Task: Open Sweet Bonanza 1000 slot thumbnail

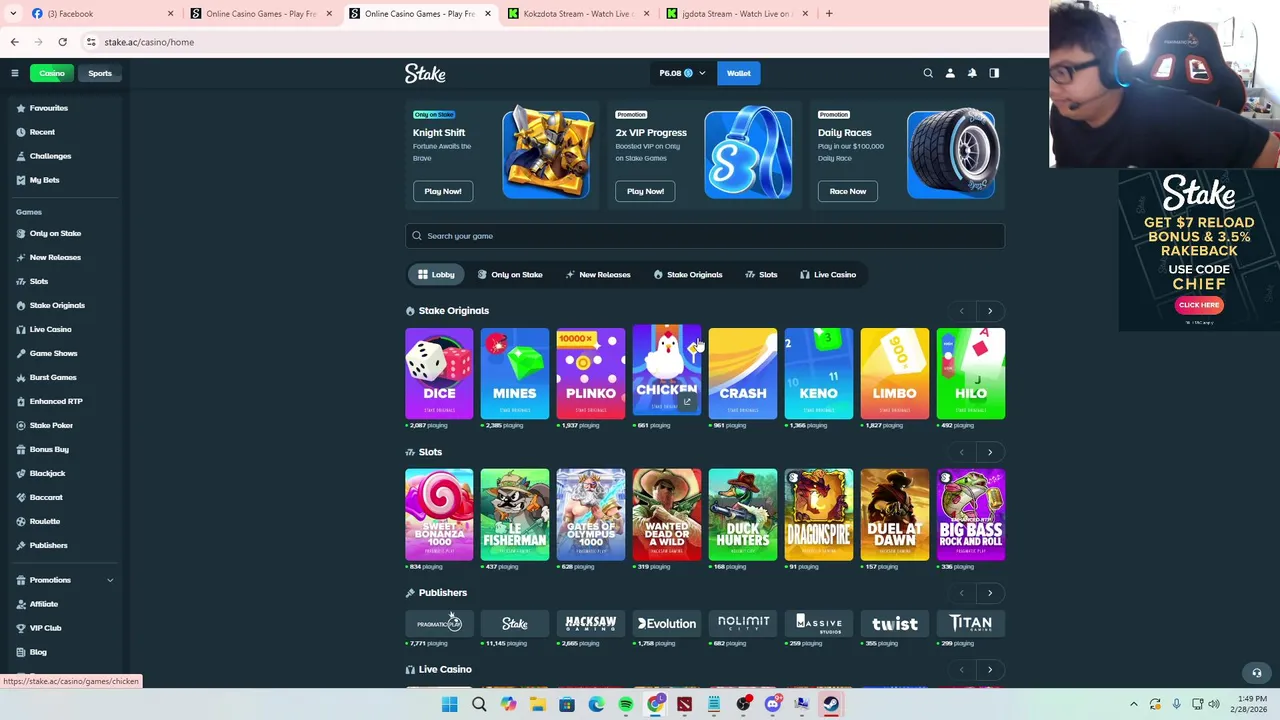Action: click(439, 514)
